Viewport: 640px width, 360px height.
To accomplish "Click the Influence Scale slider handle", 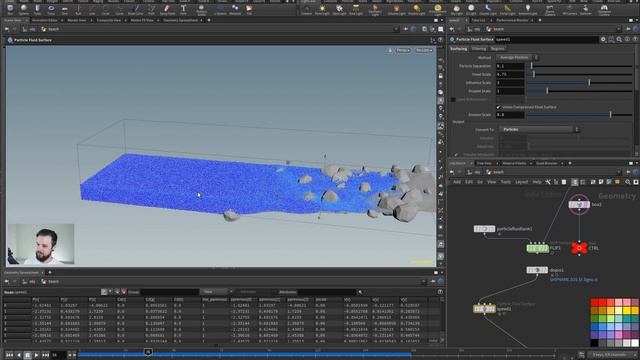I will (589, 82).
